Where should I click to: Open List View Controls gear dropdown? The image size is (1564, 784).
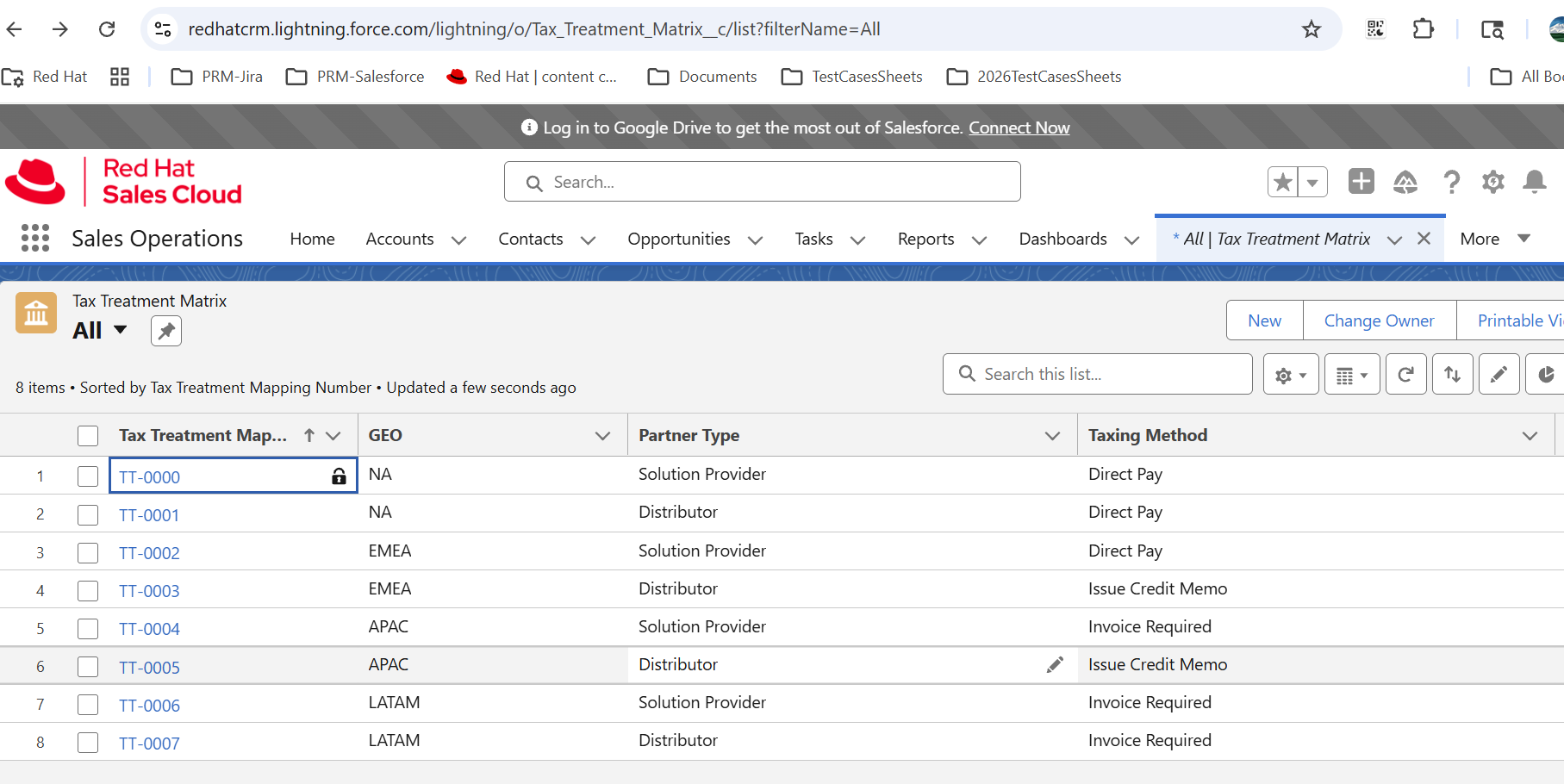(1291, 374)
